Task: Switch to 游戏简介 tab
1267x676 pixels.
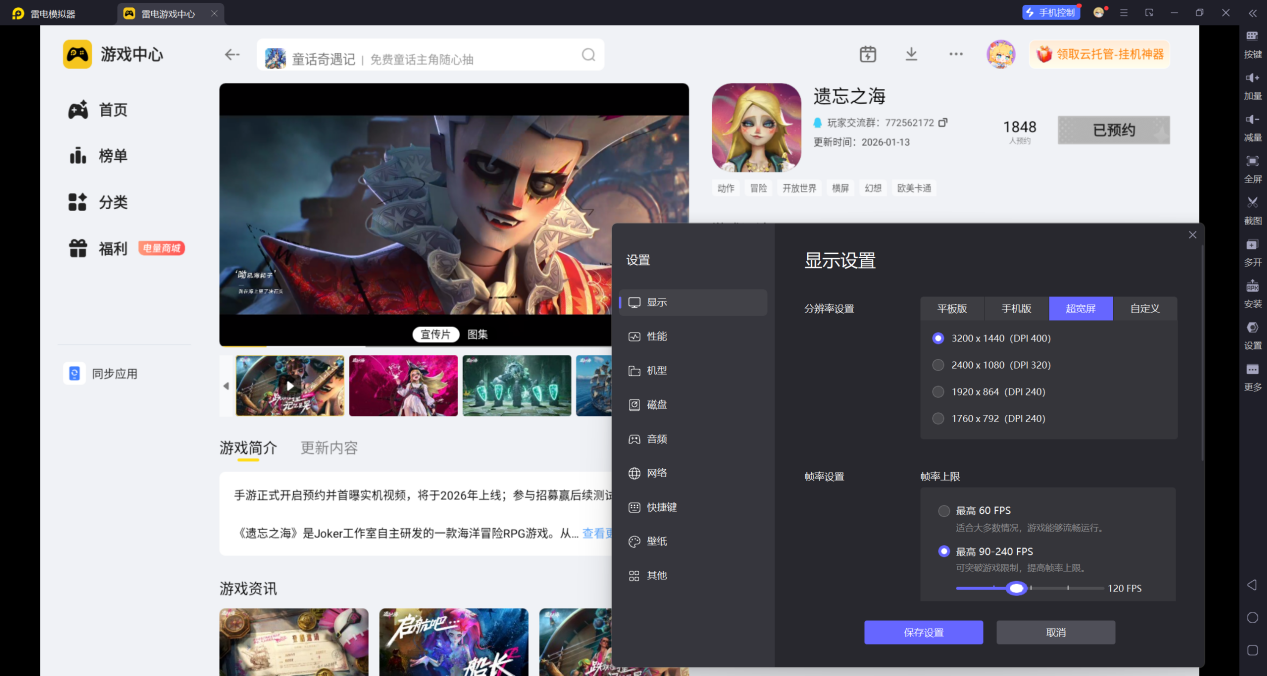Action: tap(248, 448)
